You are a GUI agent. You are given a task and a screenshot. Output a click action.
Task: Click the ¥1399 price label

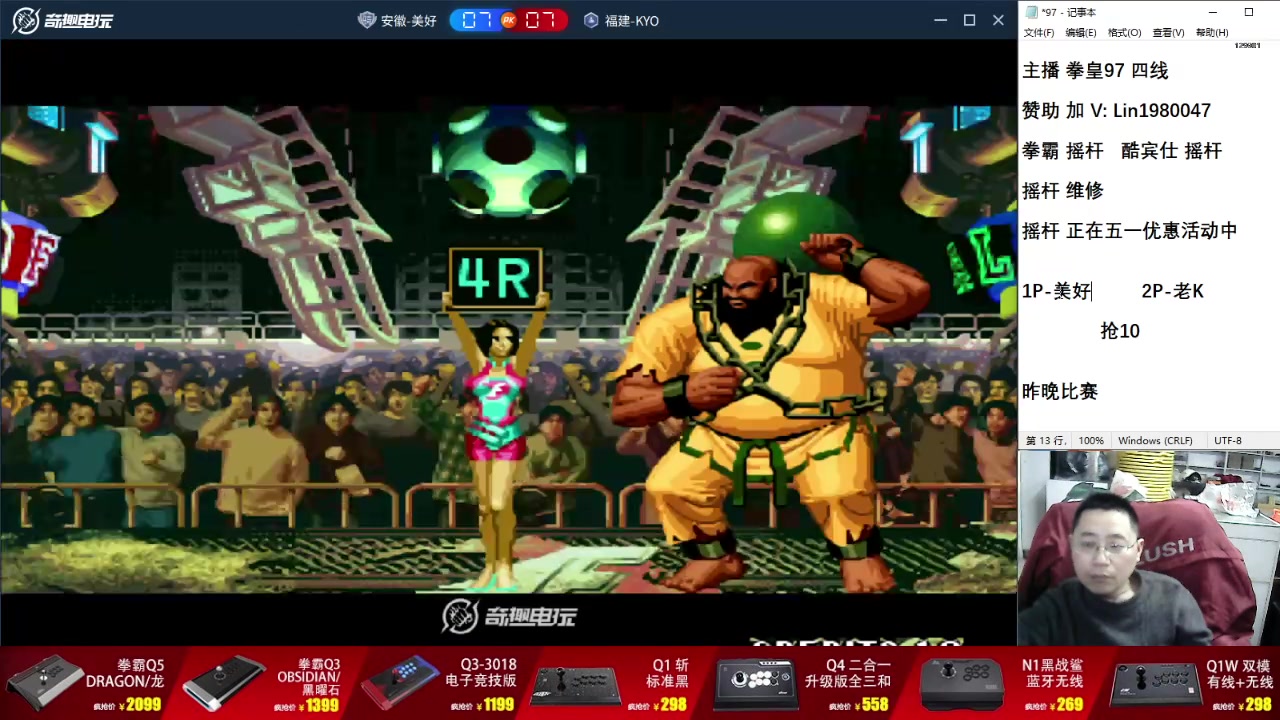click(x=318, y=705)
